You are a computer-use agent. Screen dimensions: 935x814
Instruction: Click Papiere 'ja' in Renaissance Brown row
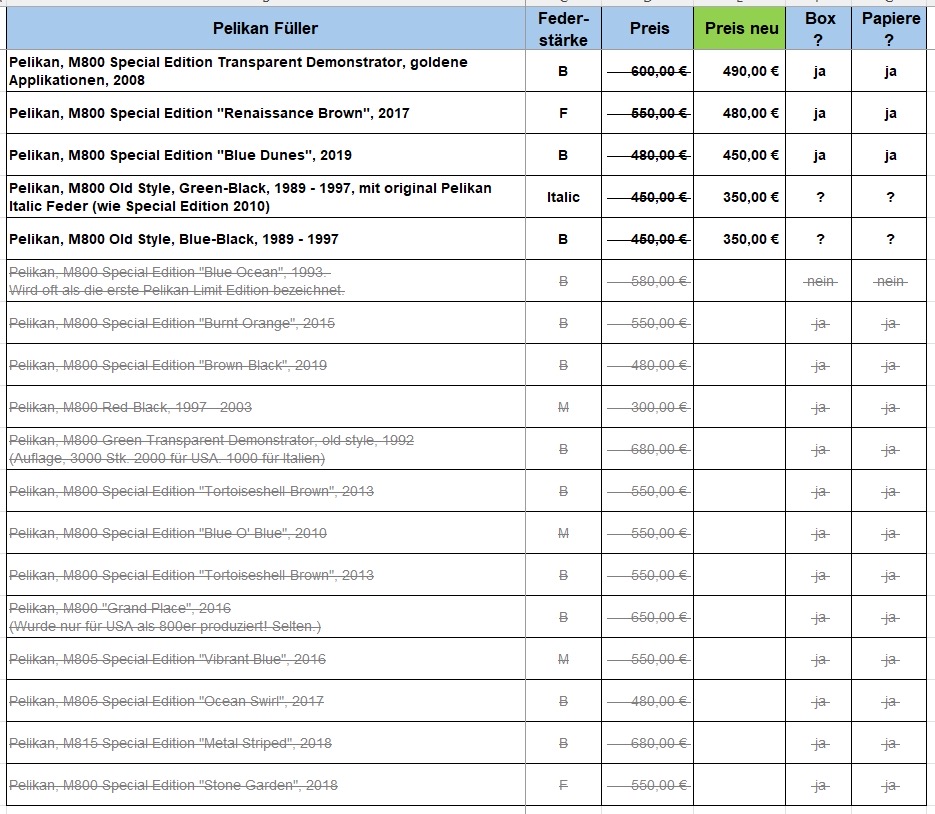coord(890,113)
